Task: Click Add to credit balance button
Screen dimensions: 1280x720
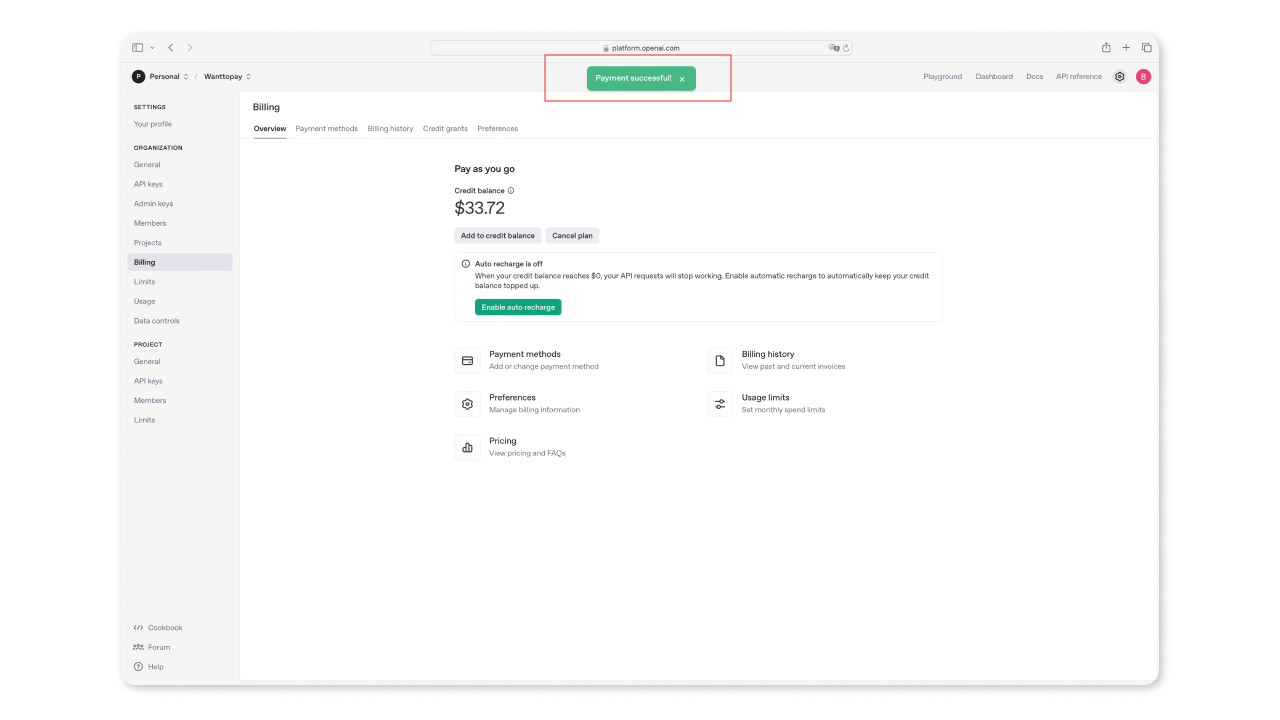Action: pos(497,236)
